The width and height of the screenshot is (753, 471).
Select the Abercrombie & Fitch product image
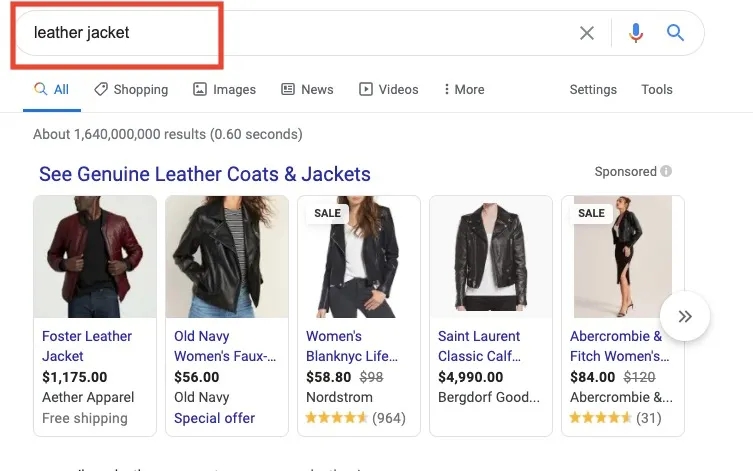tap(623, 256)
